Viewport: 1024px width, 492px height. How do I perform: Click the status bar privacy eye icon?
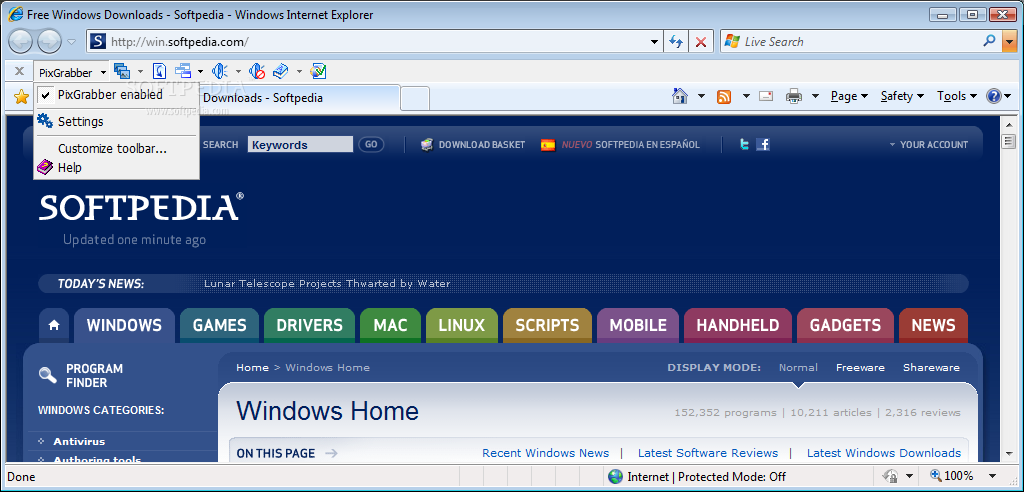coord(890,476)
